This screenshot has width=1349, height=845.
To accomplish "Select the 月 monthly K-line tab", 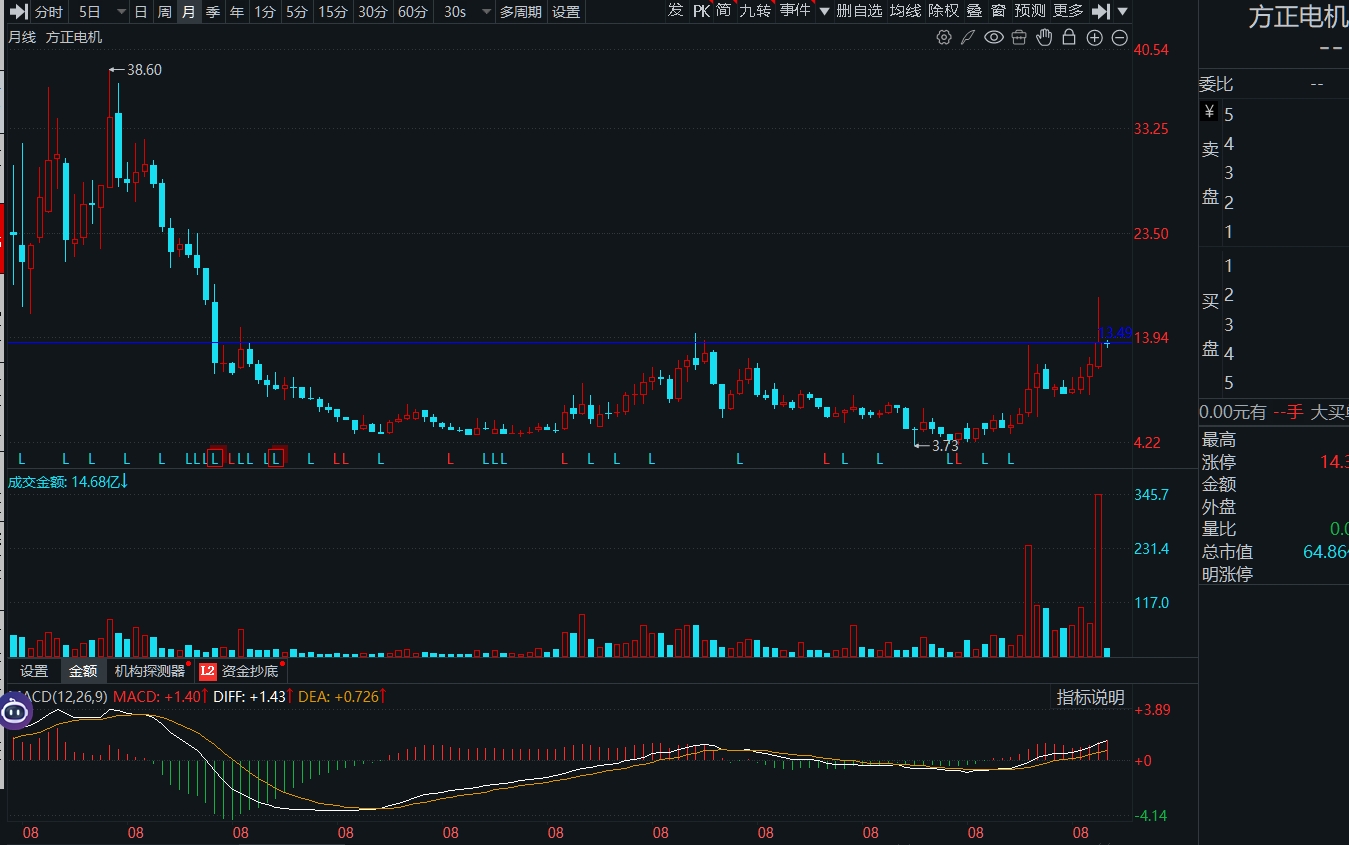I will [188, 12].
